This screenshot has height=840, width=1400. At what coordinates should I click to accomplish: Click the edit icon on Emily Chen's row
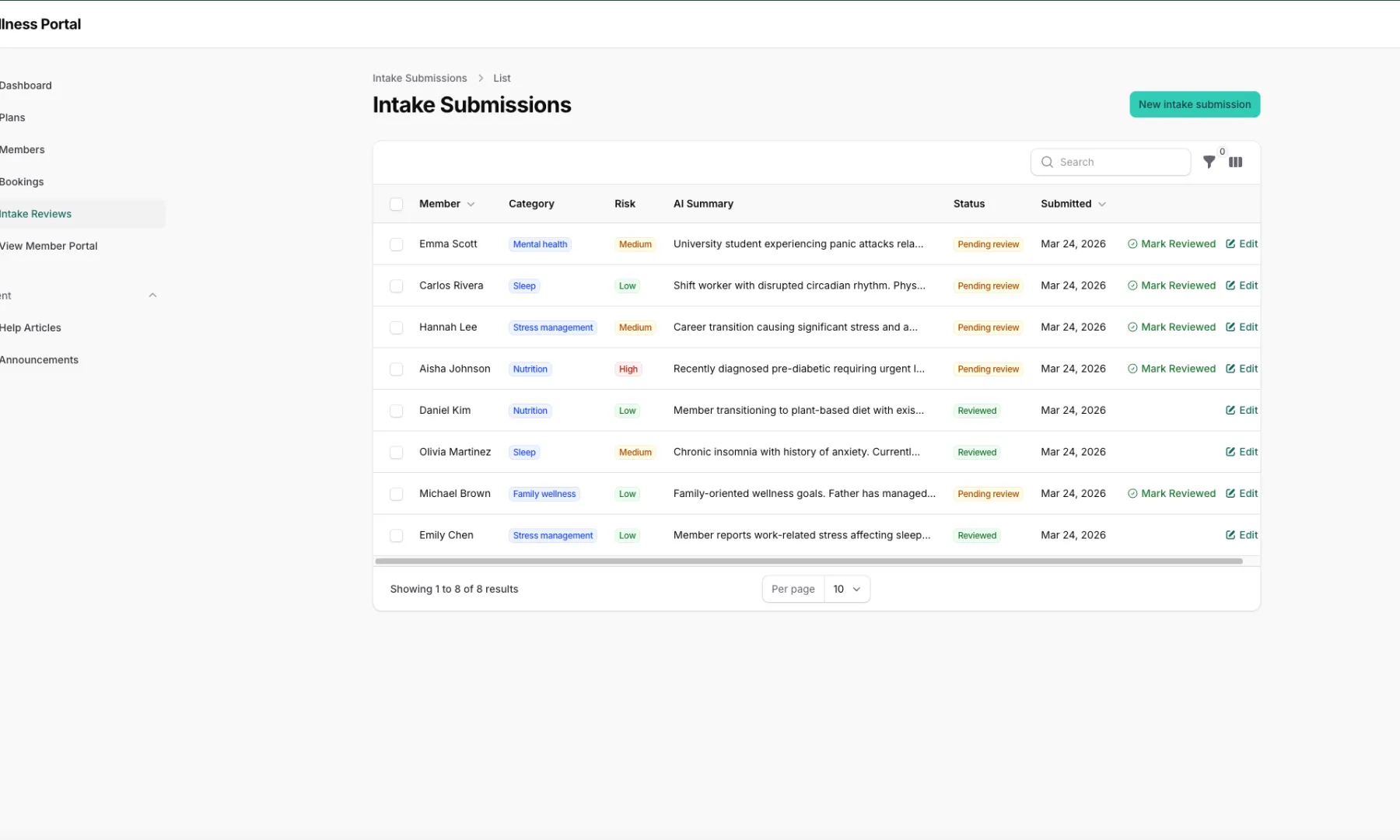1231,535
